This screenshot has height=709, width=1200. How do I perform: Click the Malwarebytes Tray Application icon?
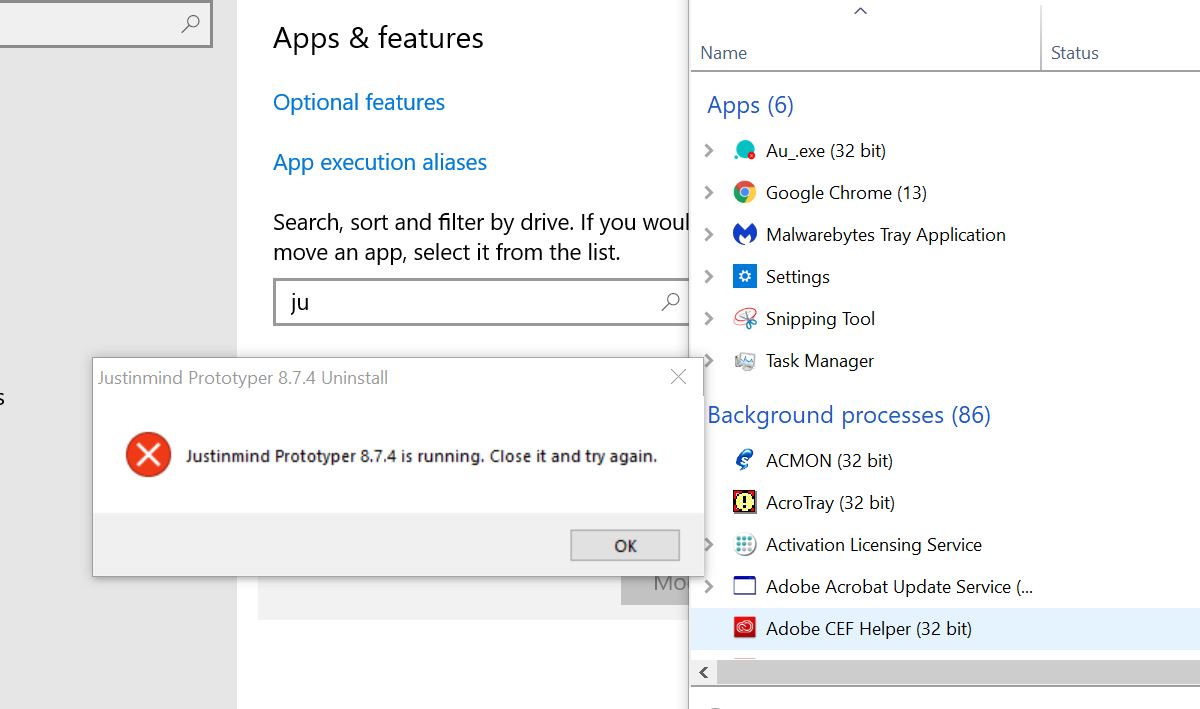pos(744,235)
